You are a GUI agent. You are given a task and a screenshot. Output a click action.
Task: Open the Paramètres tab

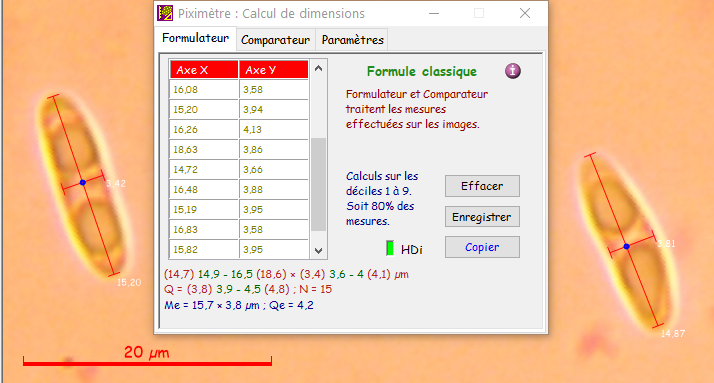click(352, 40)
